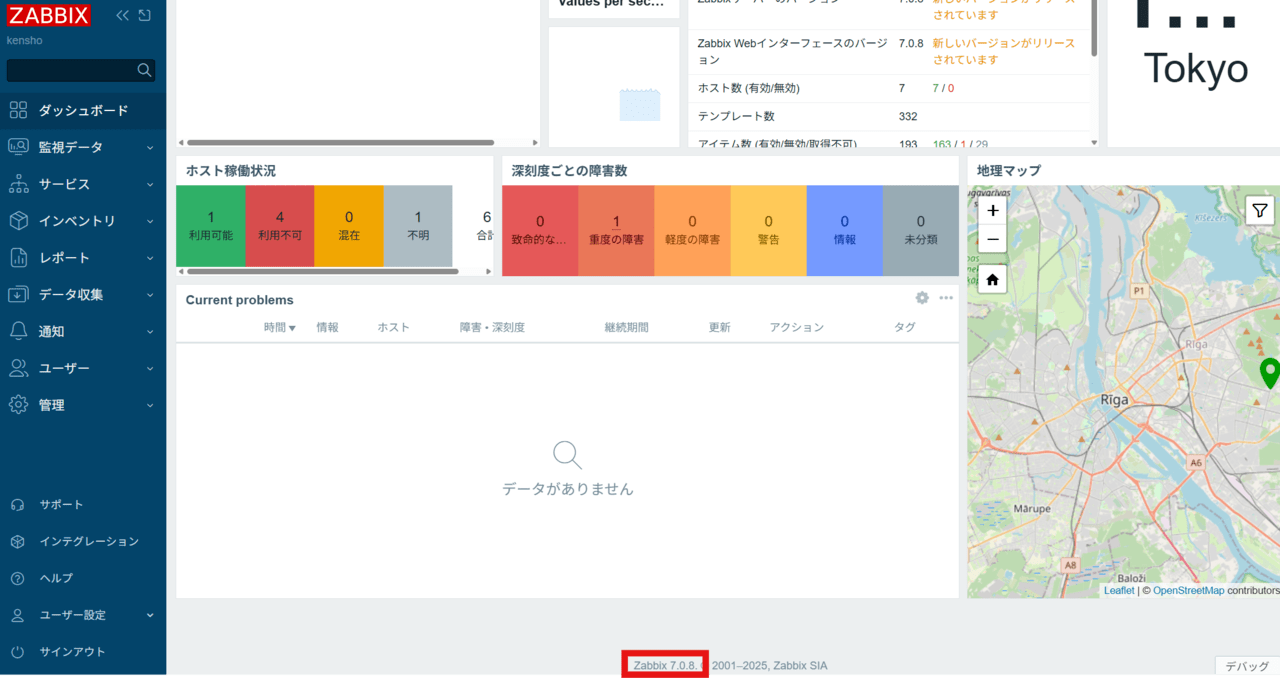Expand the ユーザー設定 chevron
Image resolution: width=1280 pixels, height=678 pixels.
tap(150, 616)
